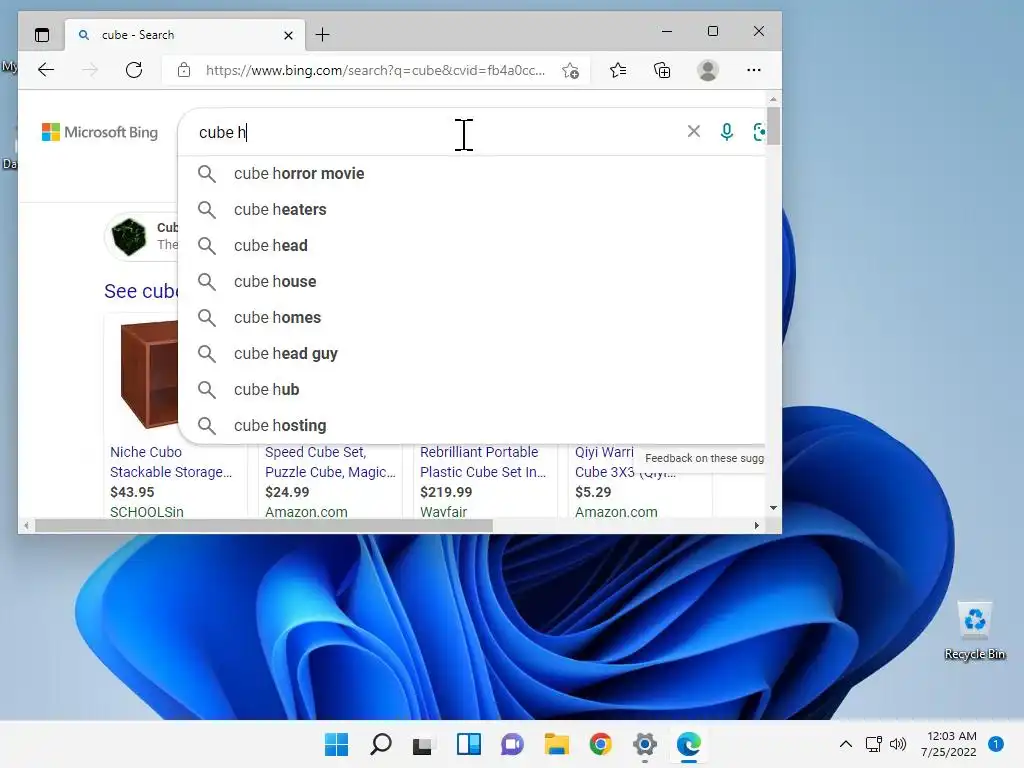Screen dimensions: 1024x768
Task: Go back to the previous page
Action: [x=46, y=70]
